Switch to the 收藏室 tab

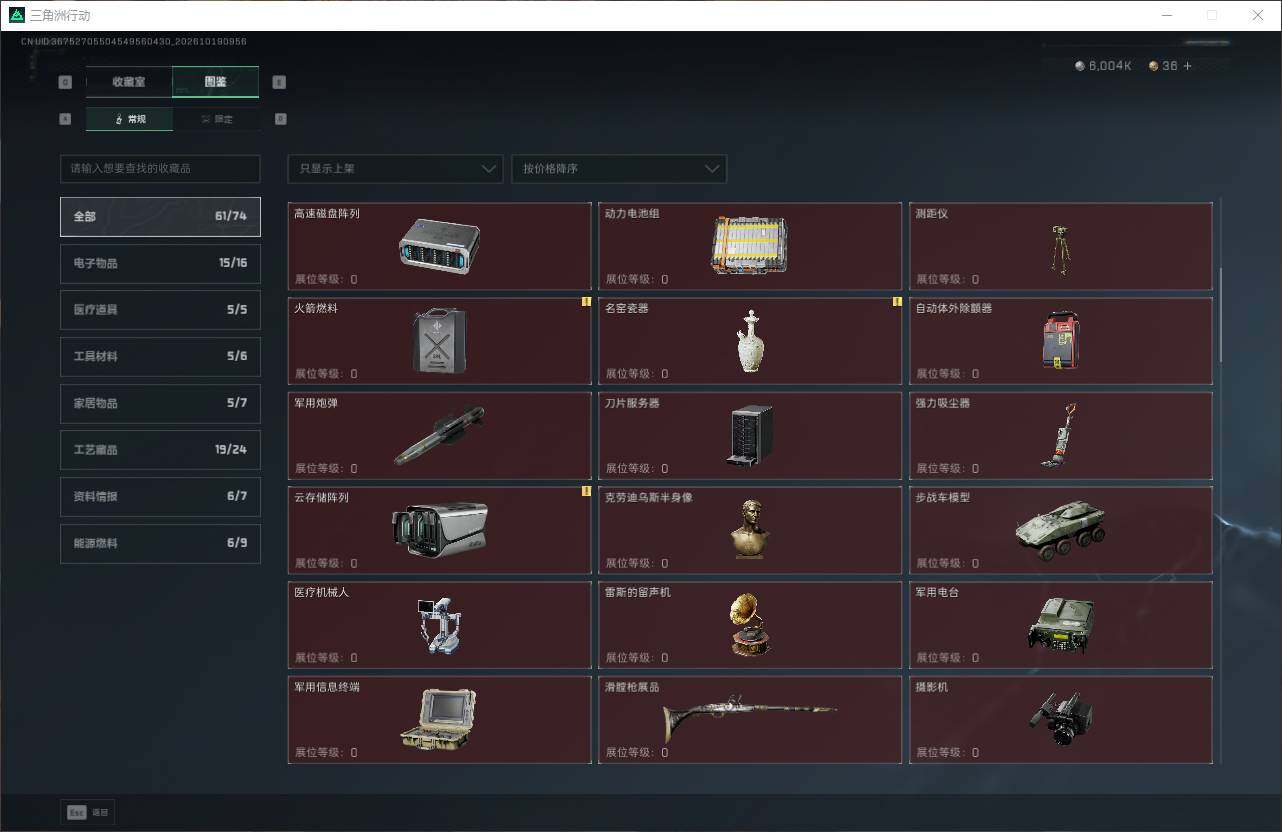[x=129, y=82]
